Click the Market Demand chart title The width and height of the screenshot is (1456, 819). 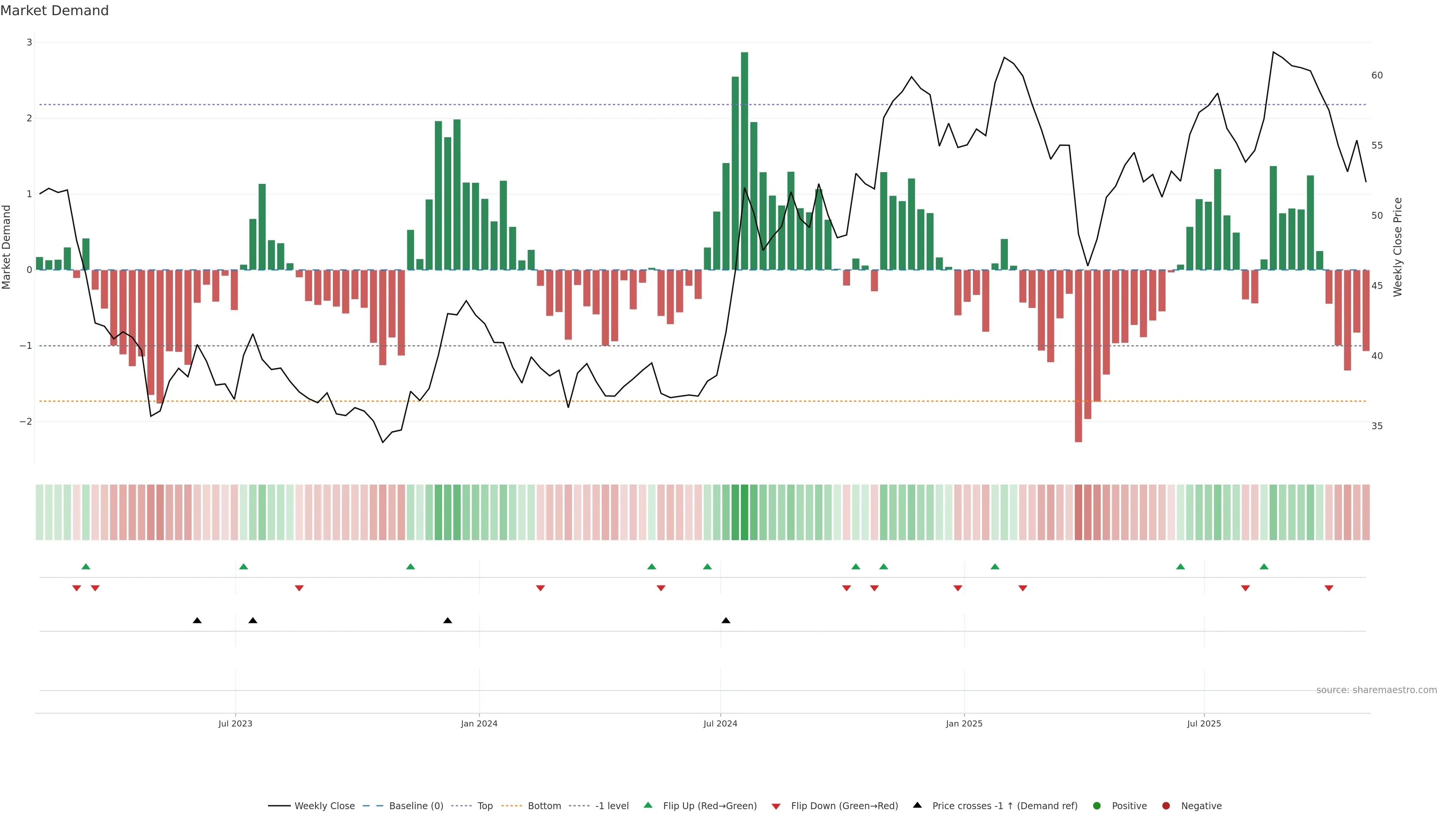click(x=54, y=11)
